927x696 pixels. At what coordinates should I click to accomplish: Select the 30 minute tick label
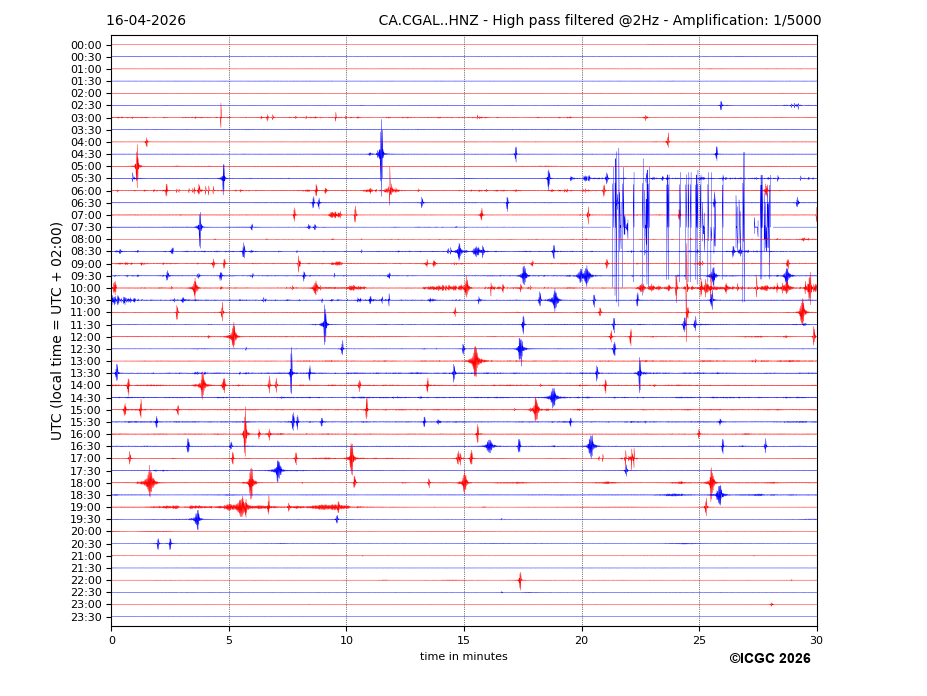point(817,640)
